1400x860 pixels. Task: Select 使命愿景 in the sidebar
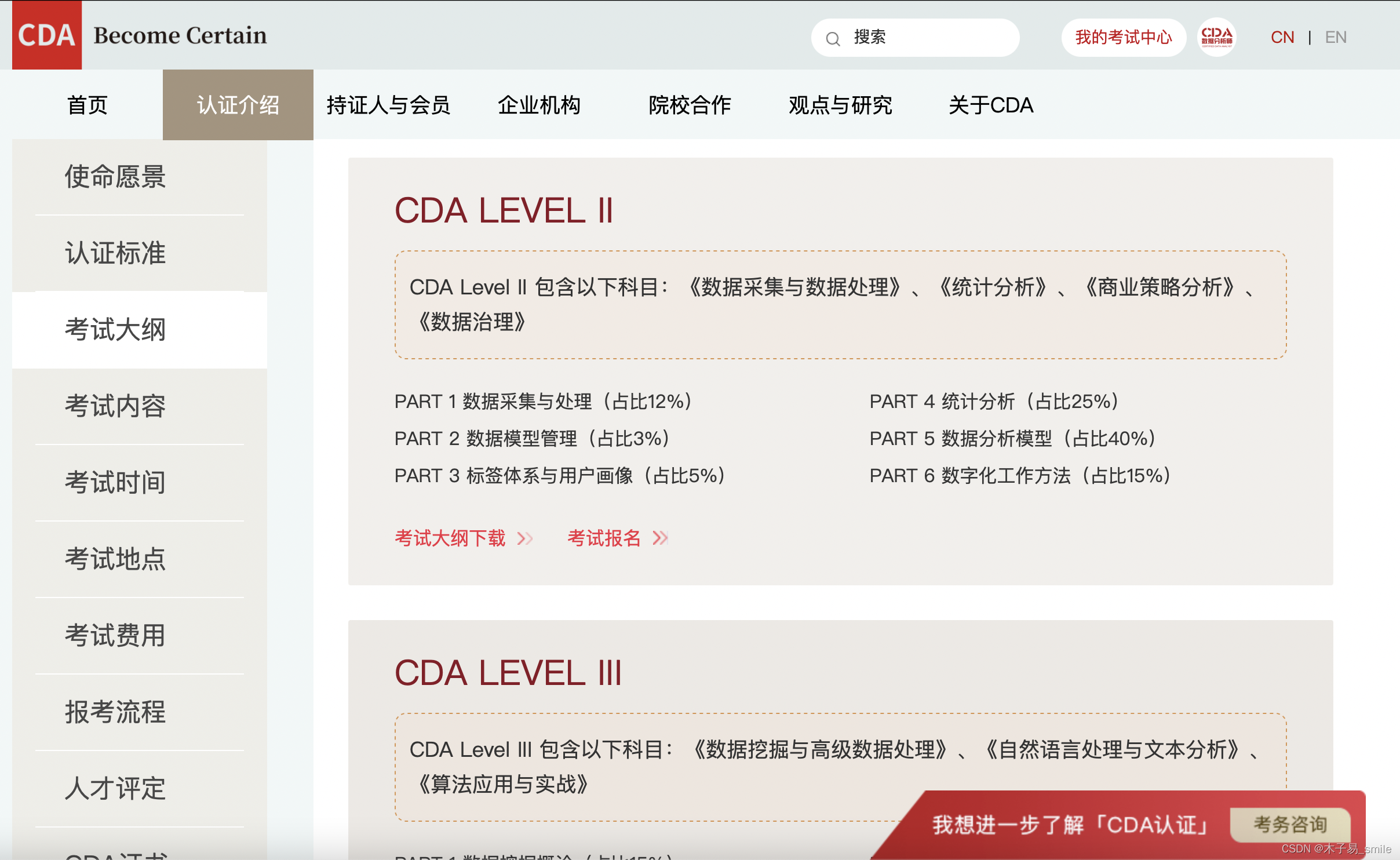(x=140, y=177)
